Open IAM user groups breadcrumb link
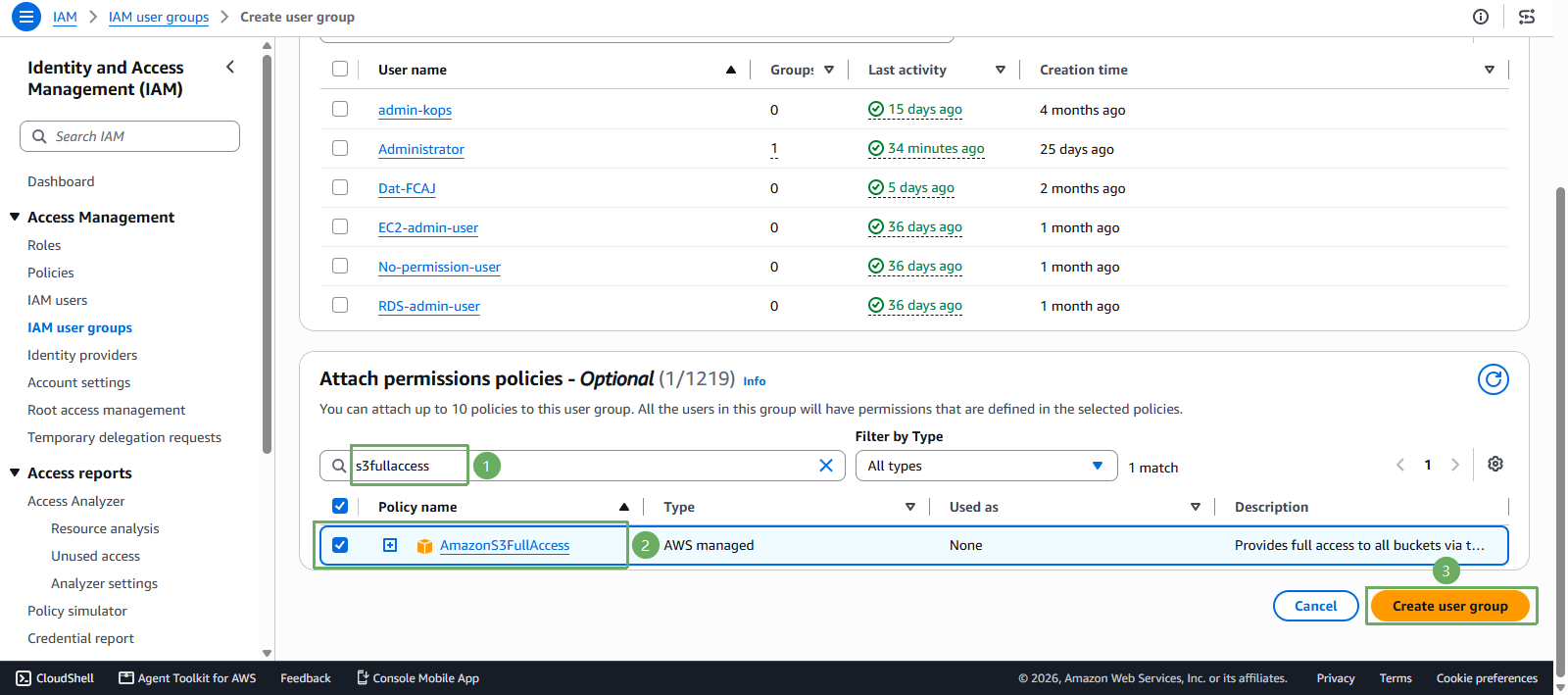 (159, 17)
